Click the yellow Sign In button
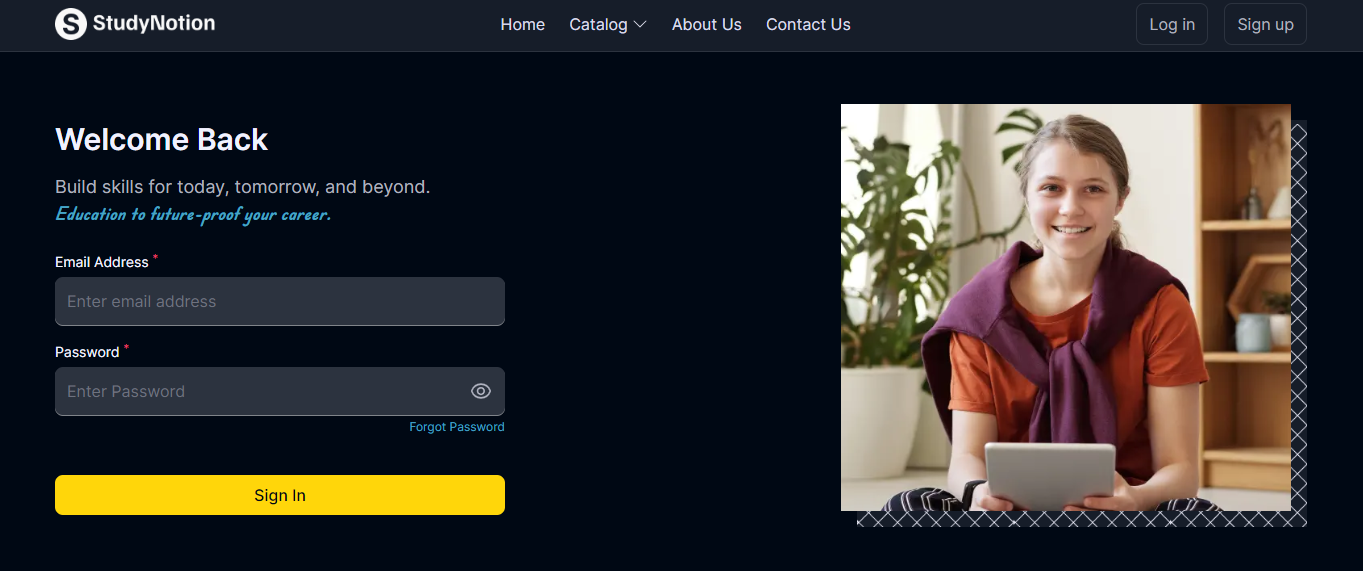Screen dimensions: 1363x571 pyautogui.click(x=280, y=495)
